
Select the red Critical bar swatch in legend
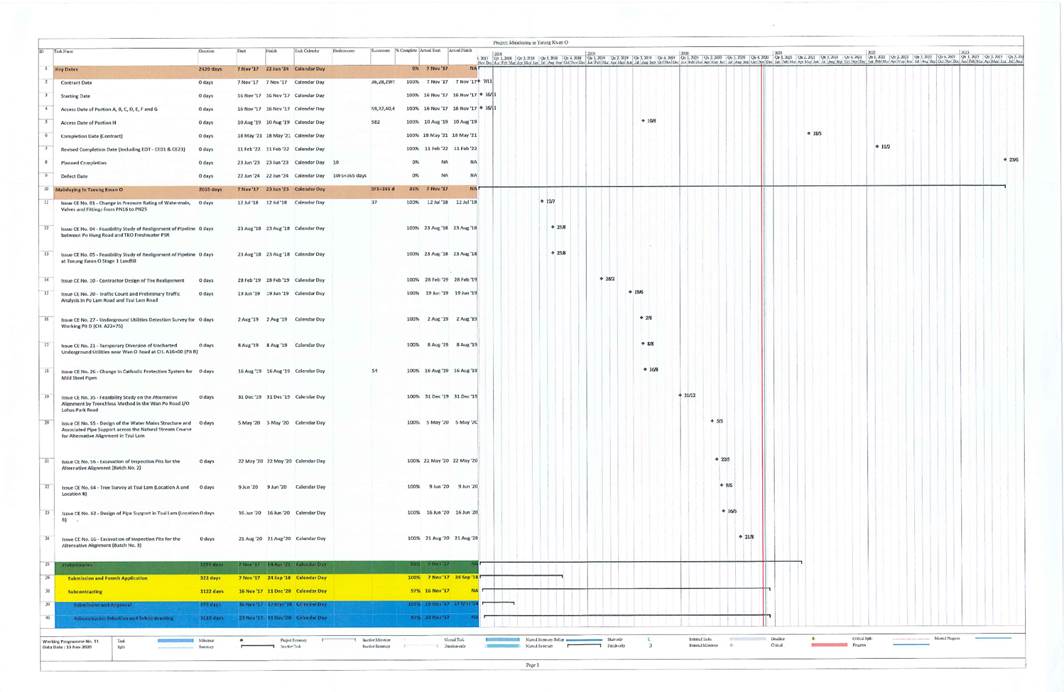point(829,645)
